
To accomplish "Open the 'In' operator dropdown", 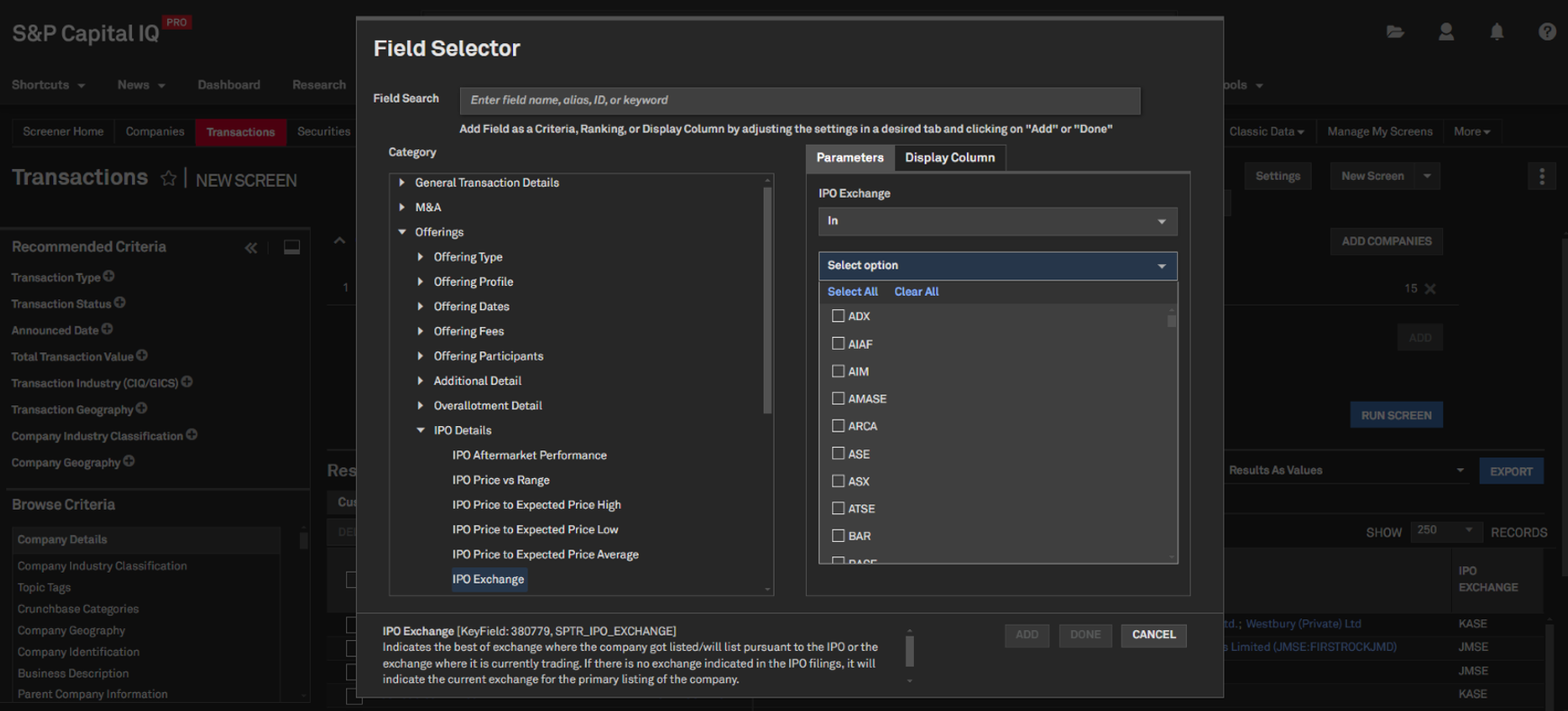I will pos(997,221).
